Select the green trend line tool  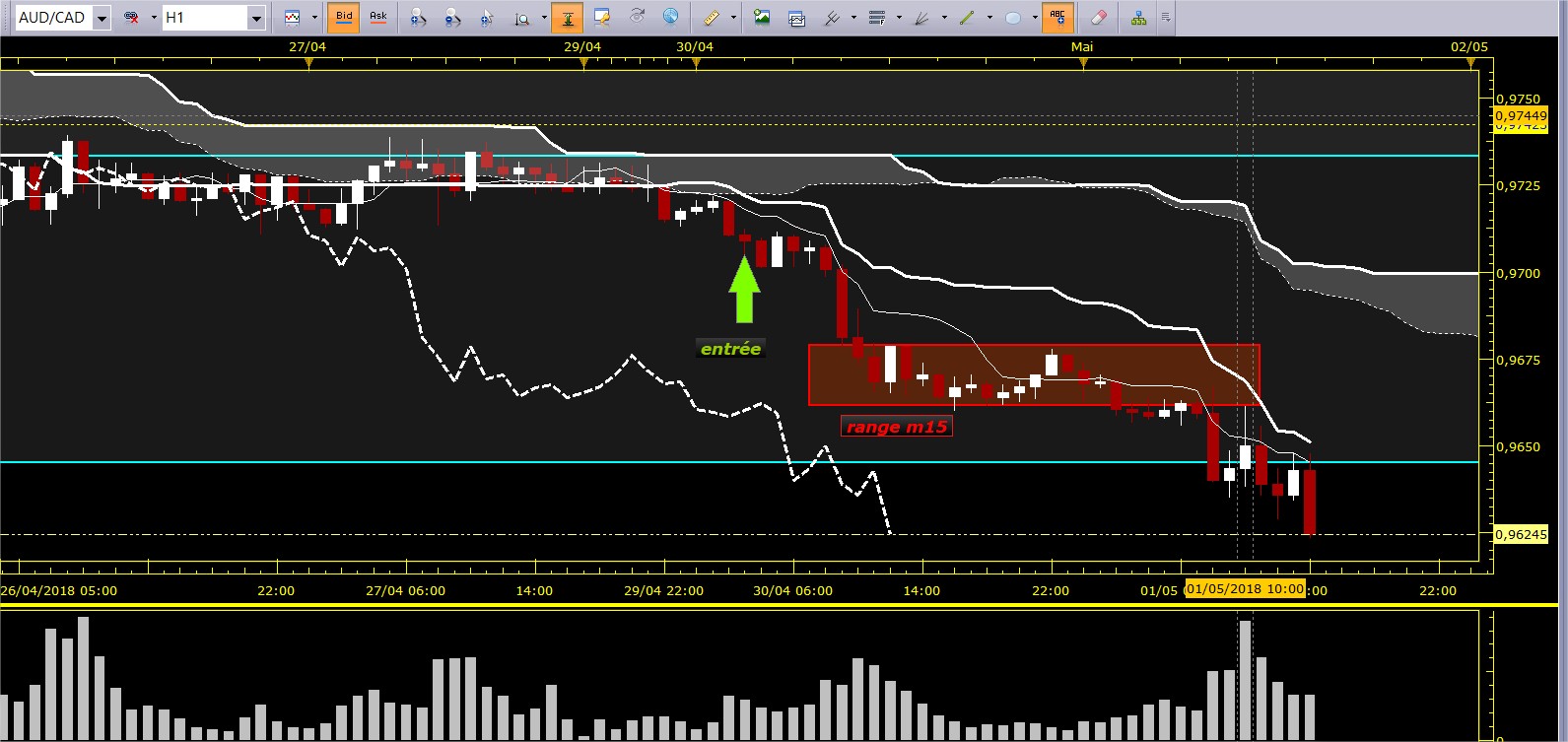pos(968,18)
